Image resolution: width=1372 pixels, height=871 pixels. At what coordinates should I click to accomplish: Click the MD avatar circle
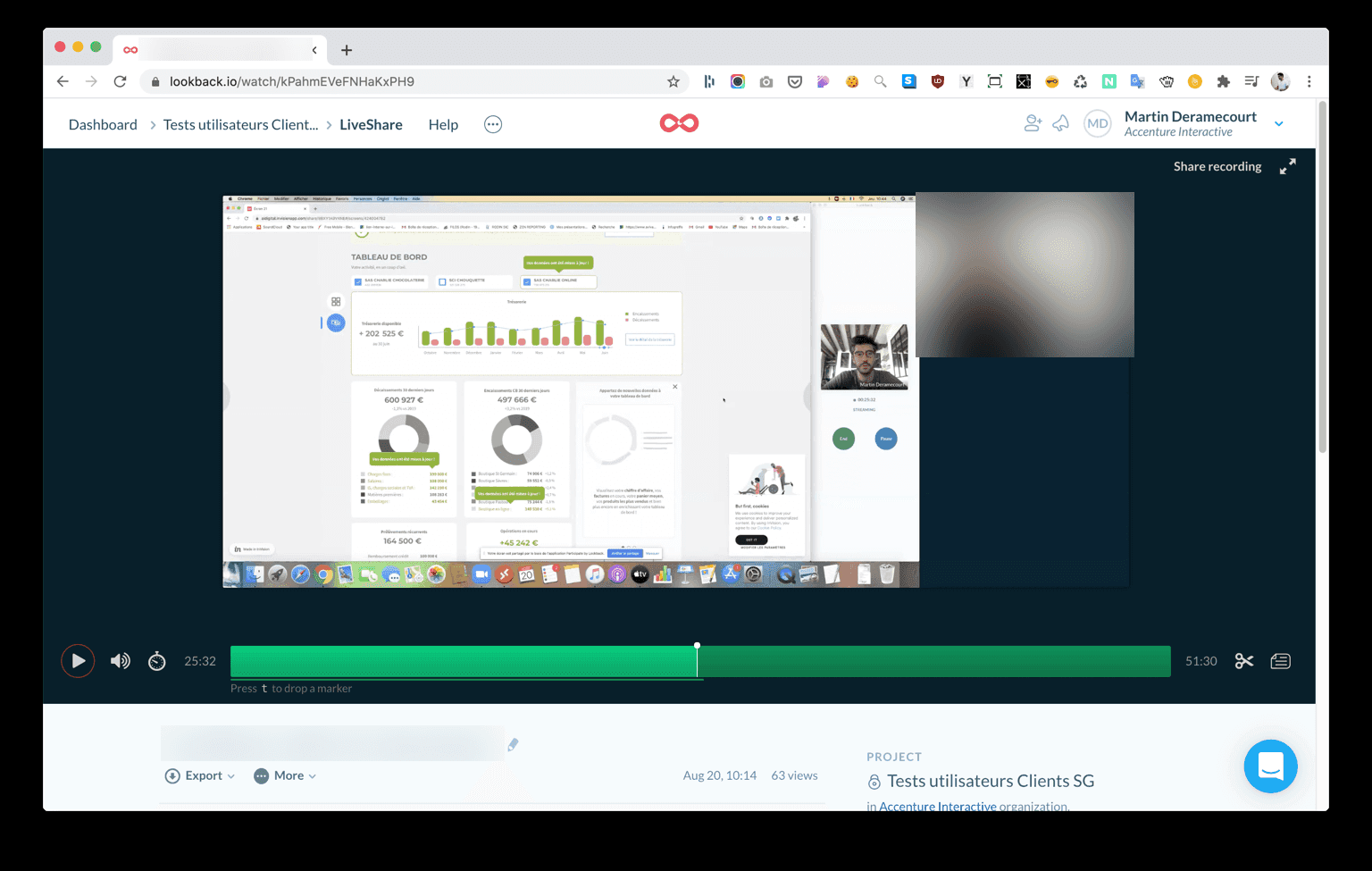pyautogui.click(x=1098, y=123)
